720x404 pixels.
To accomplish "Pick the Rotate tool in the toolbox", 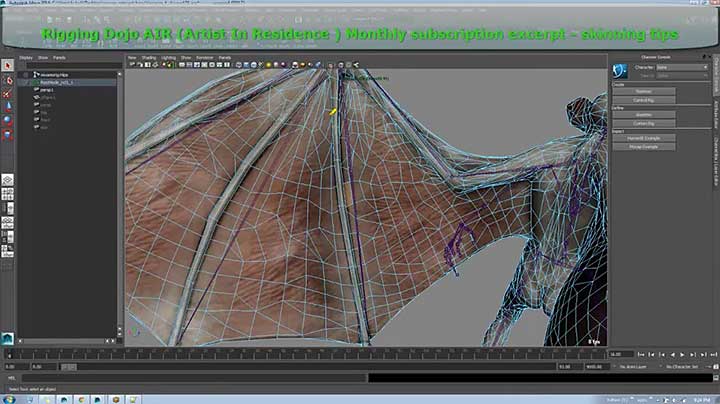I will 7,120.
